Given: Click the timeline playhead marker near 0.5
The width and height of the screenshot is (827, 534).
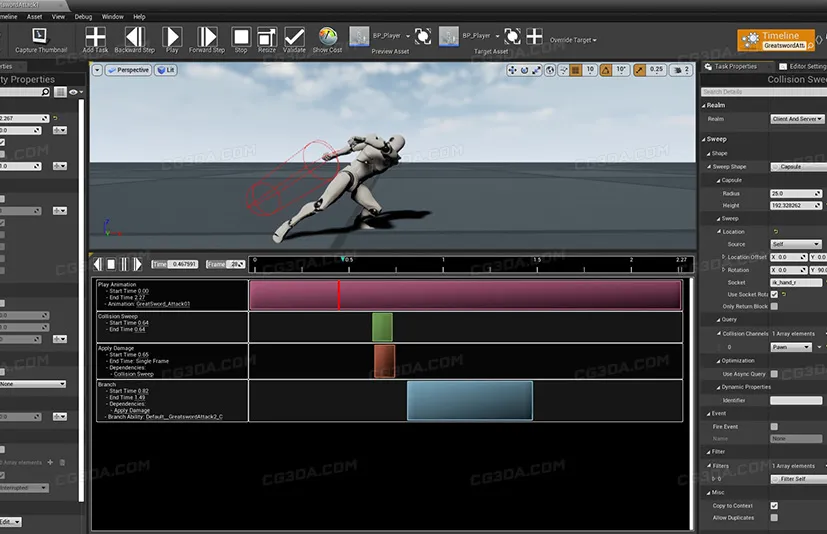Looking at the screenshot, I should [342, 259].
